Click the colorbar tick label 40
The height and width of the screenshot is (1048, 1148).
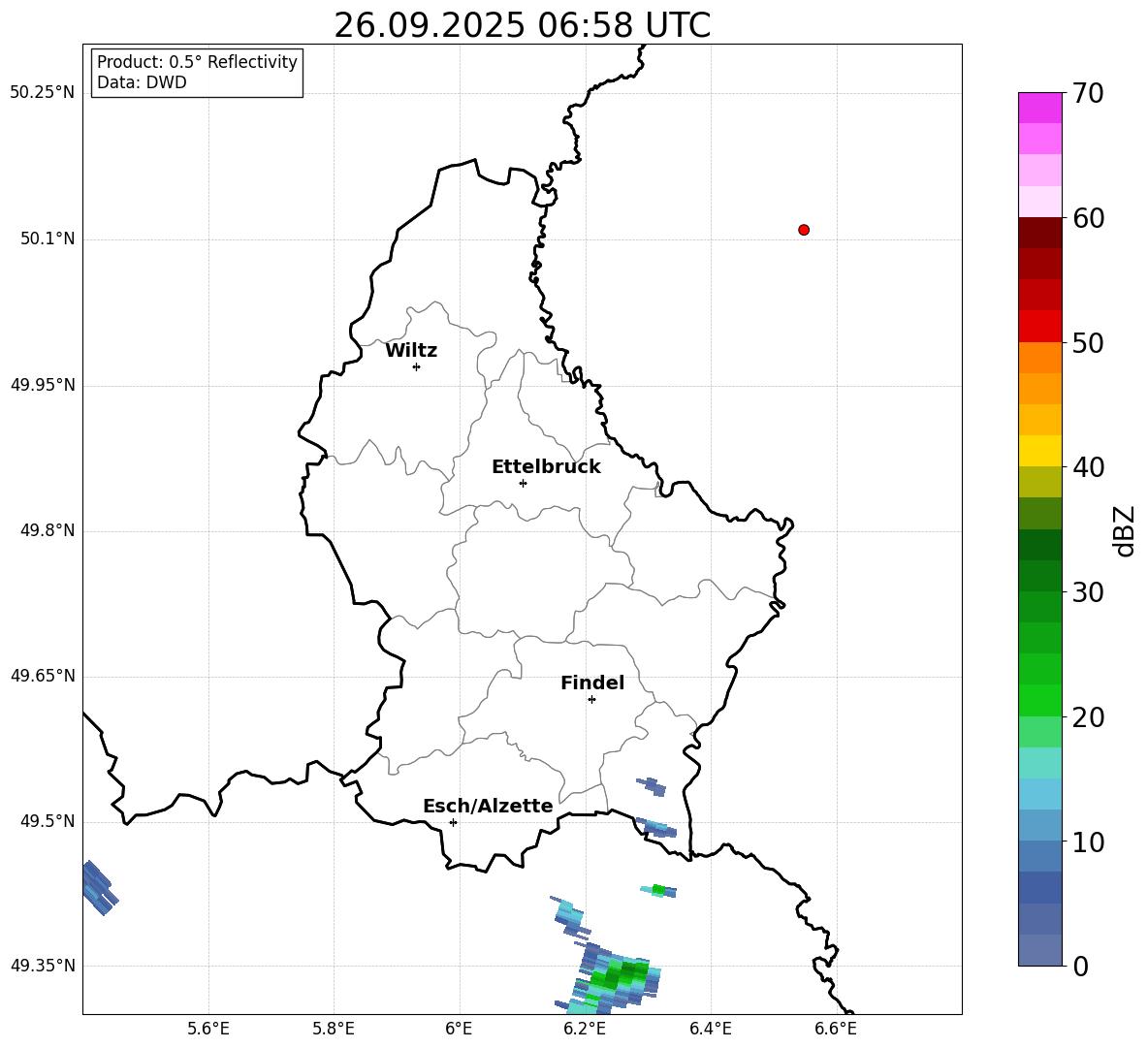click(x=1088, y=467)
